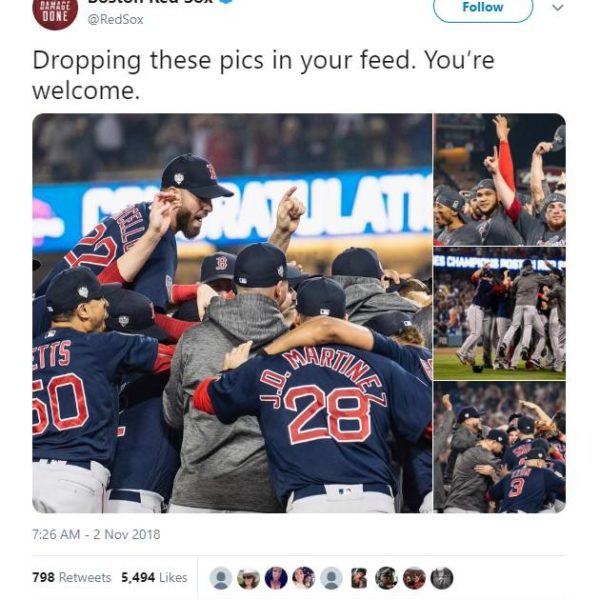600x600 pixels.
Task: Expand the tweet options chevron
Action: point(558,8)
